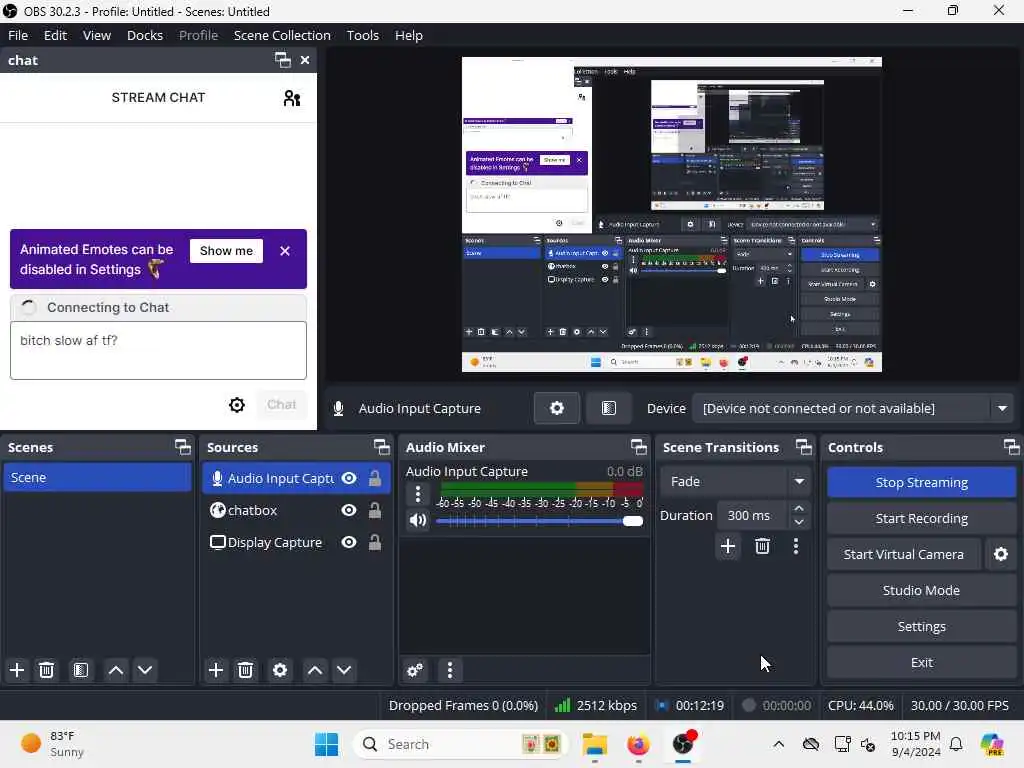
Task: Open Settings from Controls
Action: (921, 626)
